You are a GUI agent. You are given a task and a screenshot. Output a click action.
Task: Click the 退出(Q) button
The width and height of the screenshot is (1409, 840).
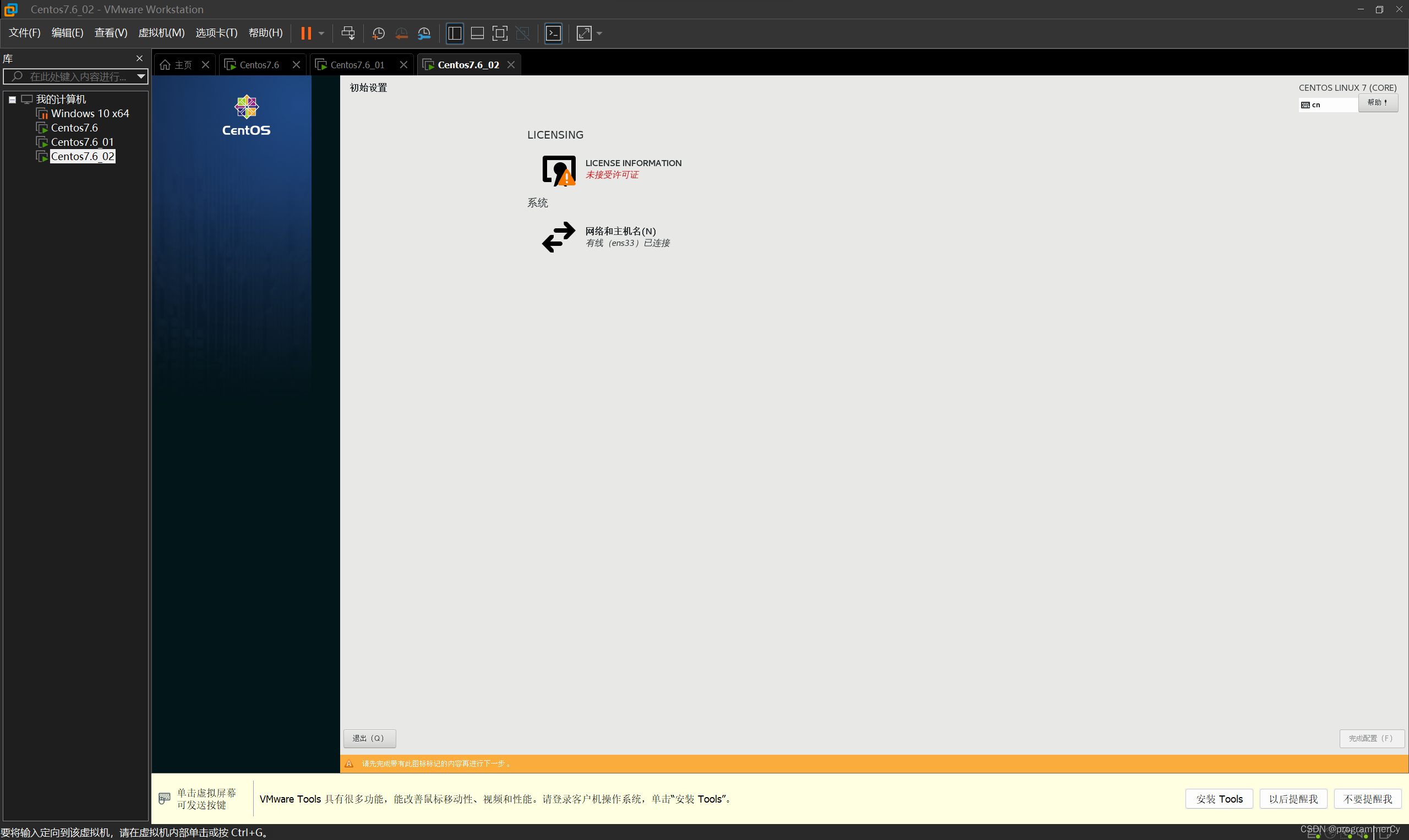[369, 738]
